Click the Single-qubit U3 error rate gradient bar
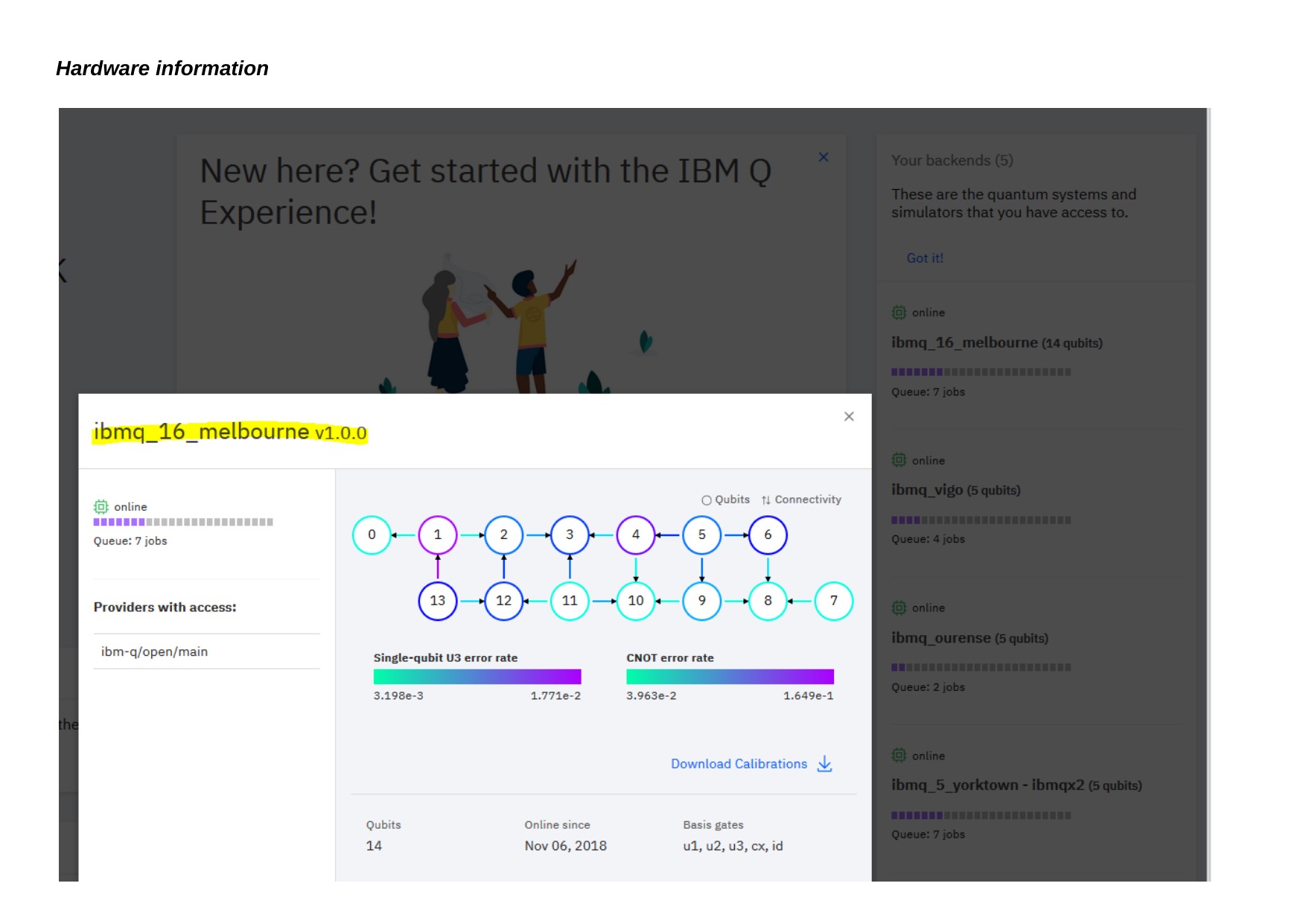Image resolution: width=1306 pixels, height=924 pixels. 477,676
